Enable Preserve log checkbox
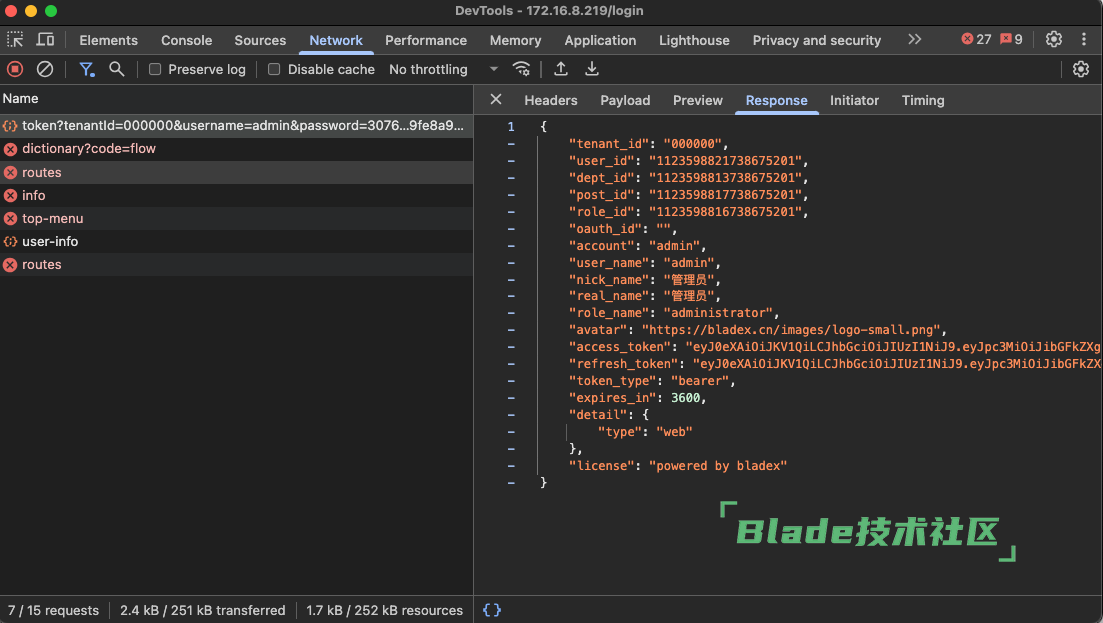Screen dimensions: 1103x623 155,69
